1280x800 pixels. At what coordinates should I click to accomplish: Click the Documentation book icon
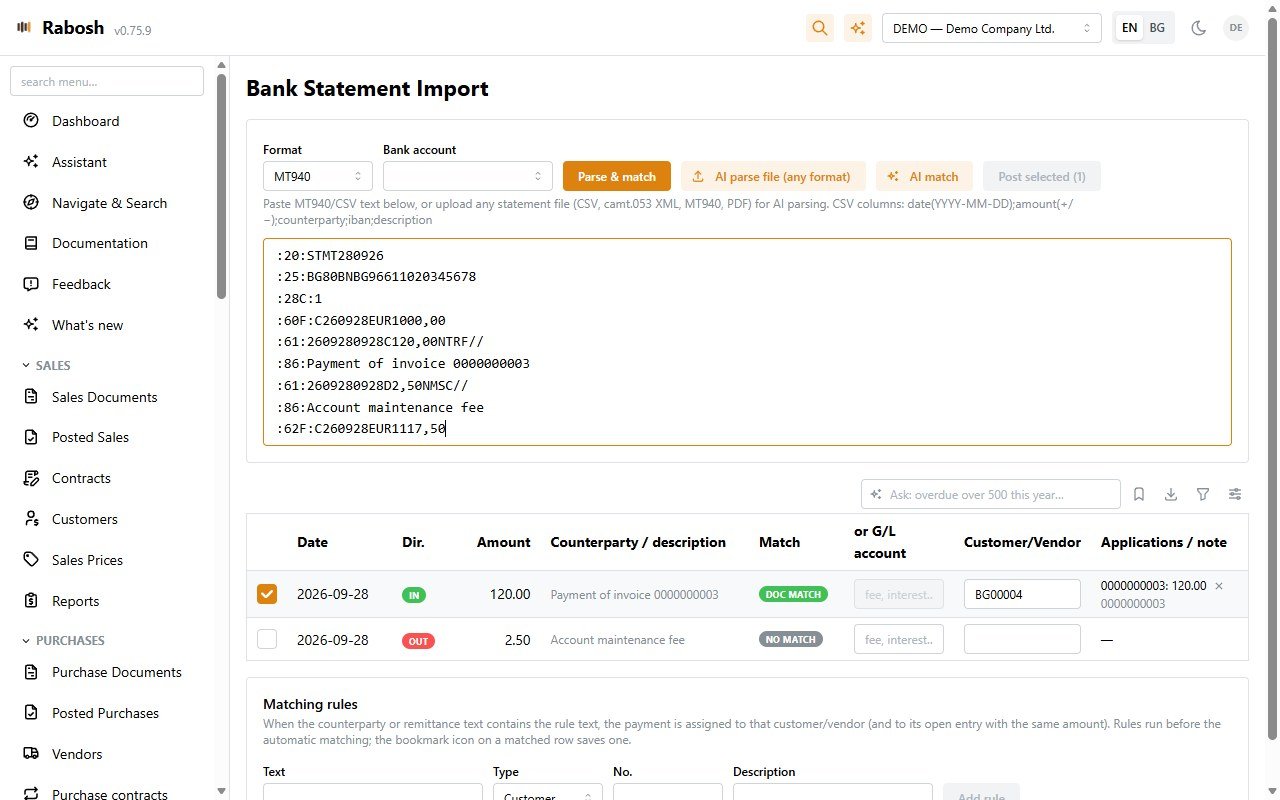pos(31,243)
